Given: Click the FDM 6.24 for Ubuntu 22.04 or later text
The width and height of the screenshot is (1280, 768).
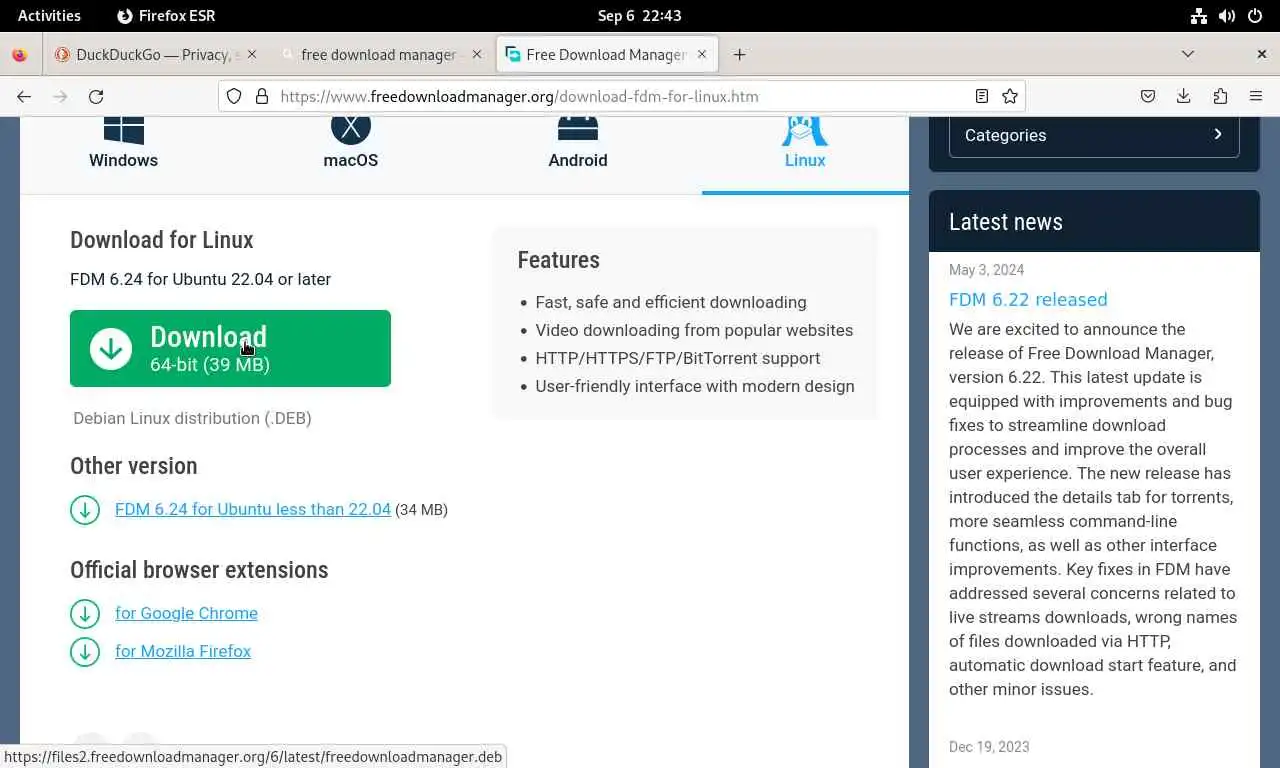Looking at the screenshot, I should tap(200, 279).
